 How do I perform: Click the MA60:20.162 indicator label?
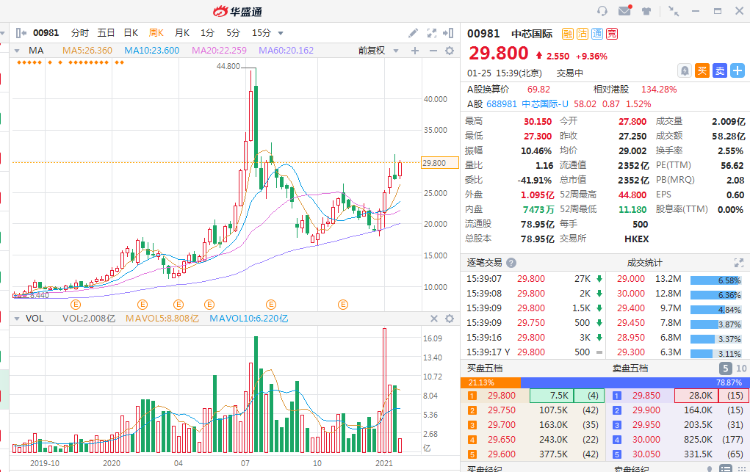click(x=286, y=50)
